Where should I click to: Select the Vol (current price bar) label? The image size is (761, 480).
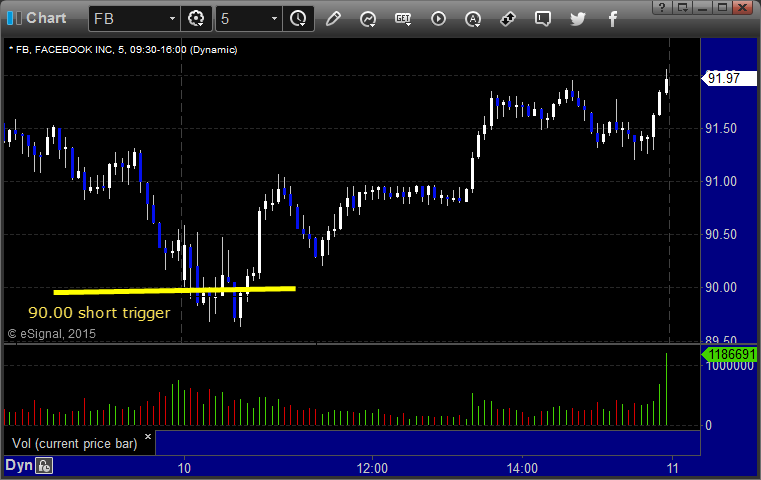[x=75, y=444]
